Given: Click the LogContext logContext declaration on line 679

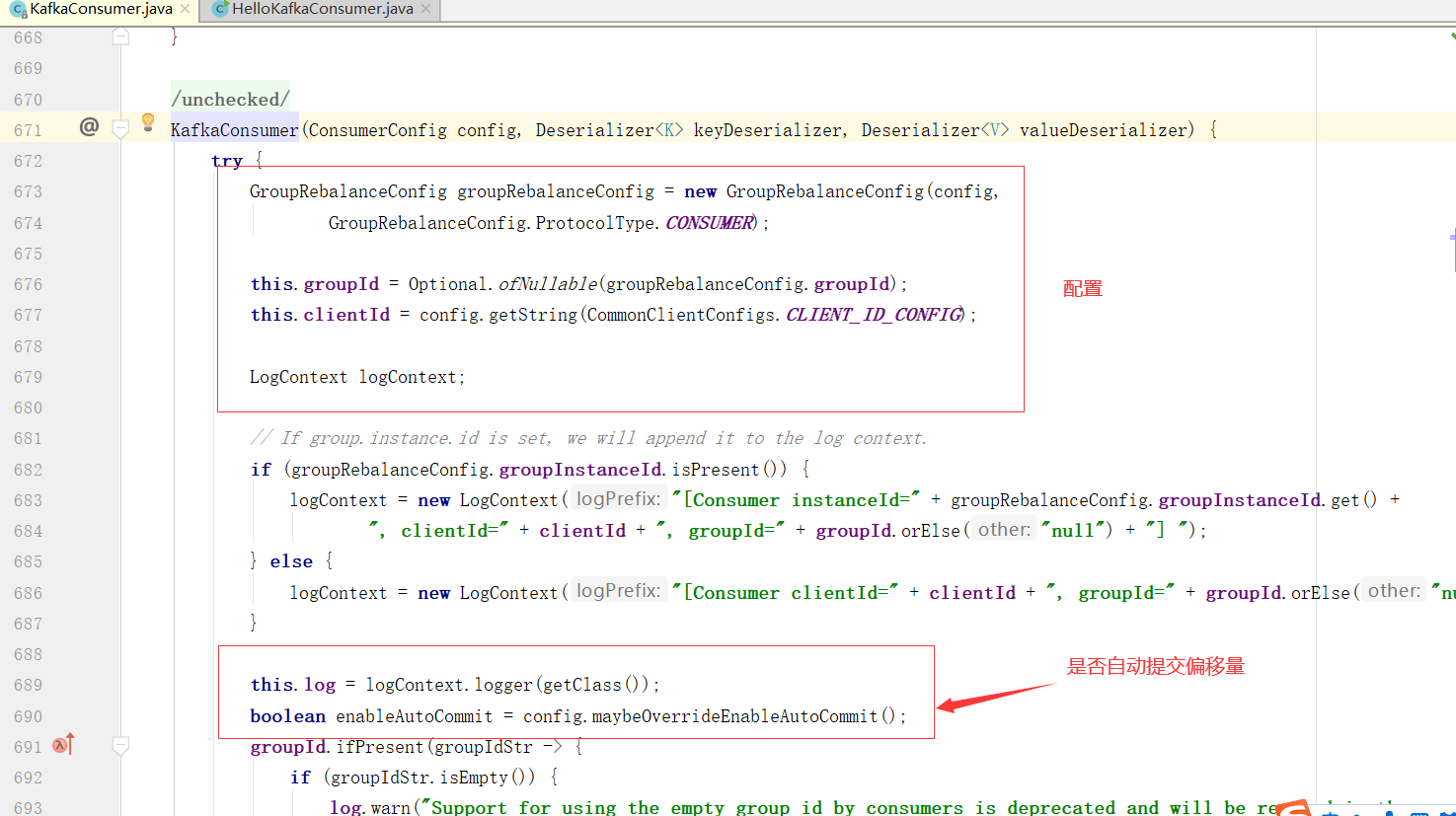Looking at the screenshot, I should click(356, 377).
